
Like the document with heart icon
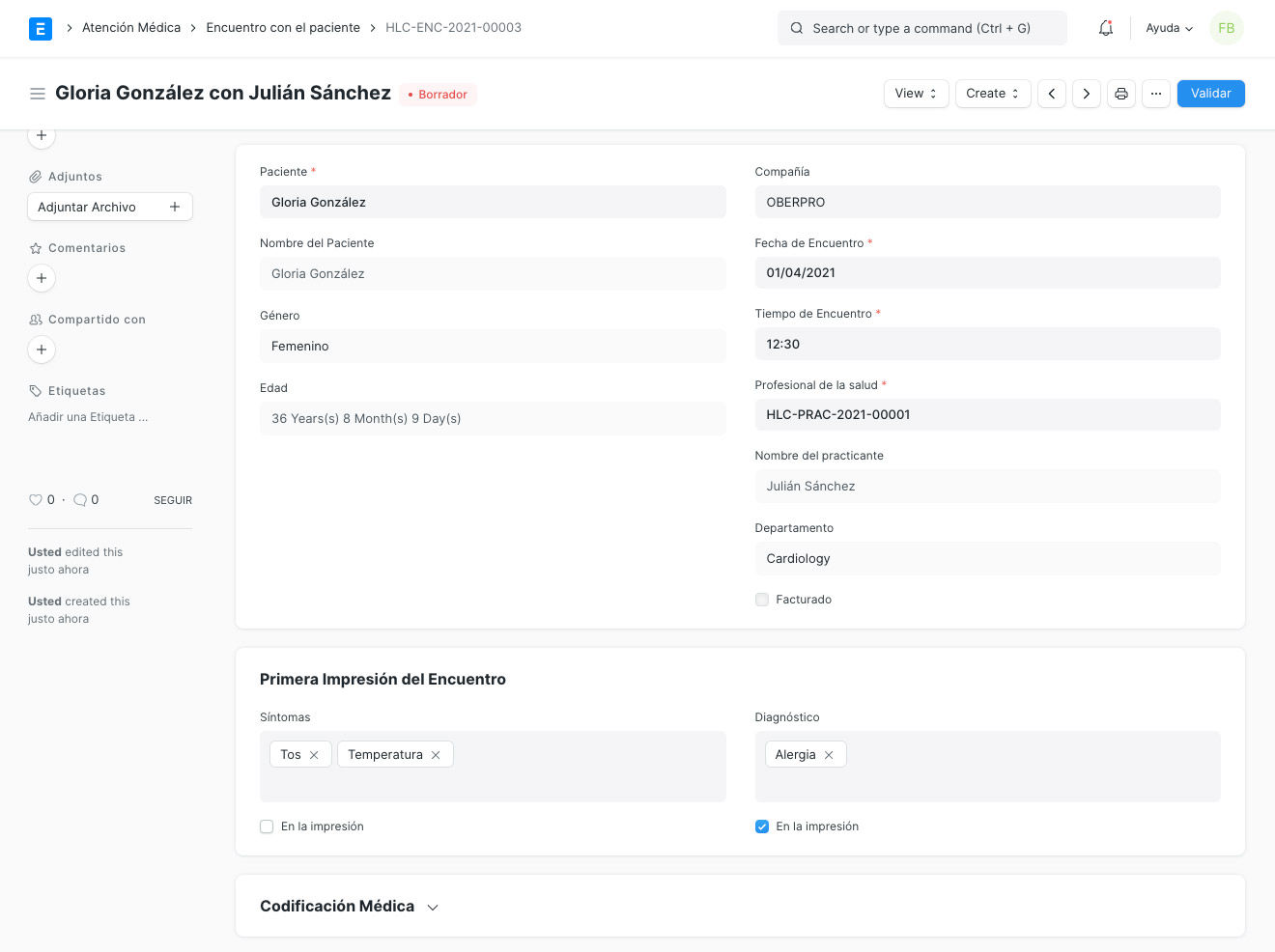pyautogui.click(x=36, y=500)
